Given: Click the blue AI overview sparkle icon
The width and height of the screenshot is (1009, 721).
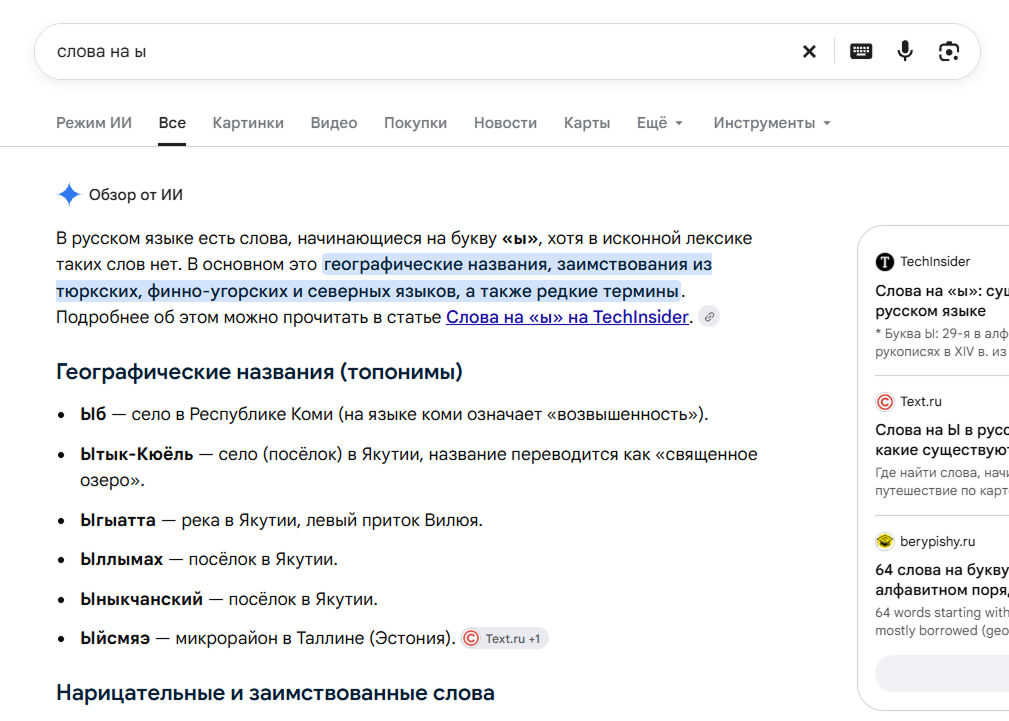Looking at the screenshot, I should (68, 194).
